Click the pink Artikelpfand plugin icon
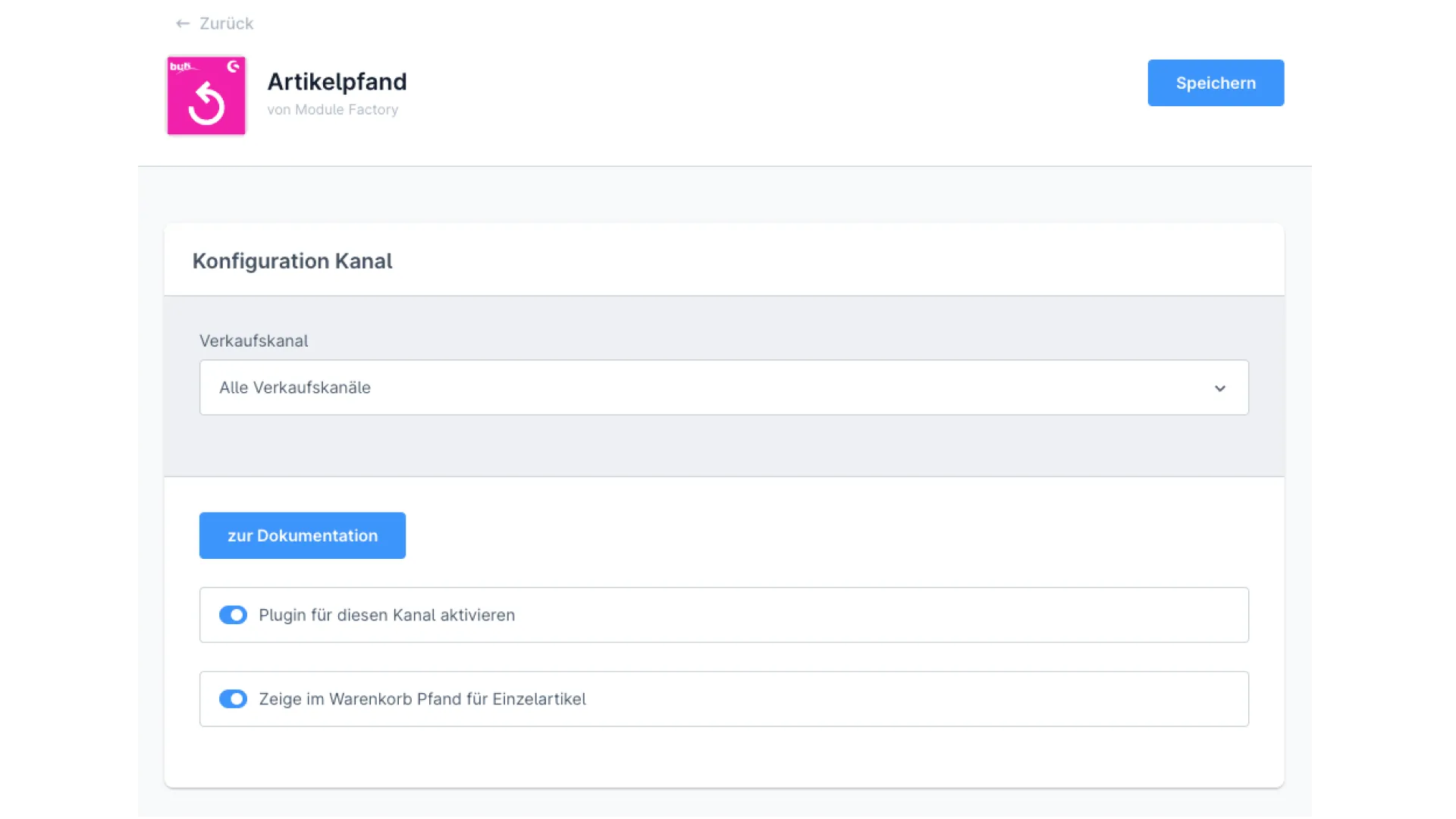1456x819 pixels. pos(206,96)
